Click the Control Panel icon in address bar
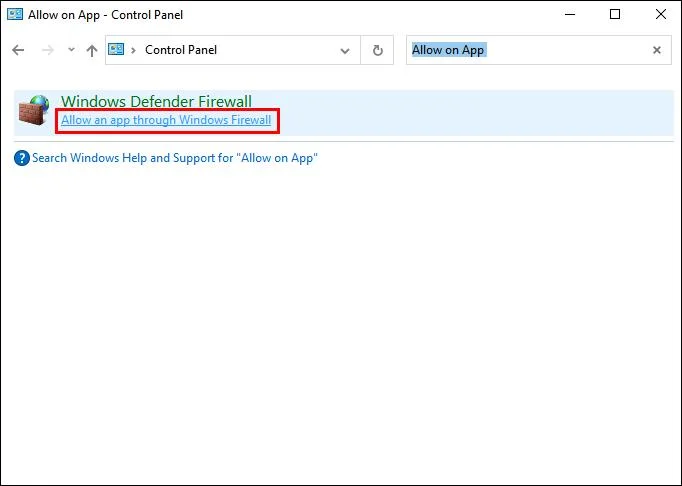Screen dimensions: 682x486 tap(116, 49)
